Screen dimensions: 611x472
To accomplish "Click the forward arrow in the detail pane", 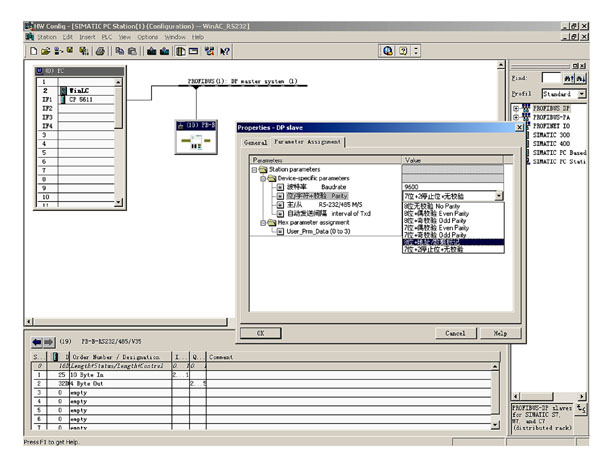I will coord(49,342).
